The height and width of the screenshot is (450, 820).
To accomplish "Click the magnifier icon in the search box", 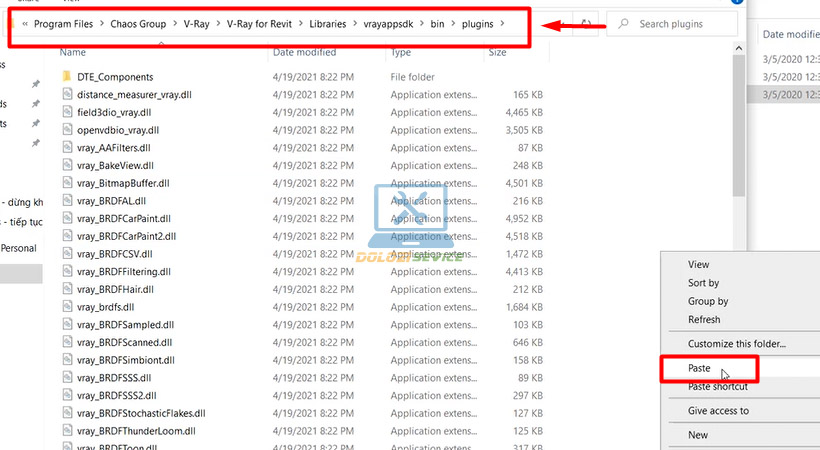I will coord(624,24).
